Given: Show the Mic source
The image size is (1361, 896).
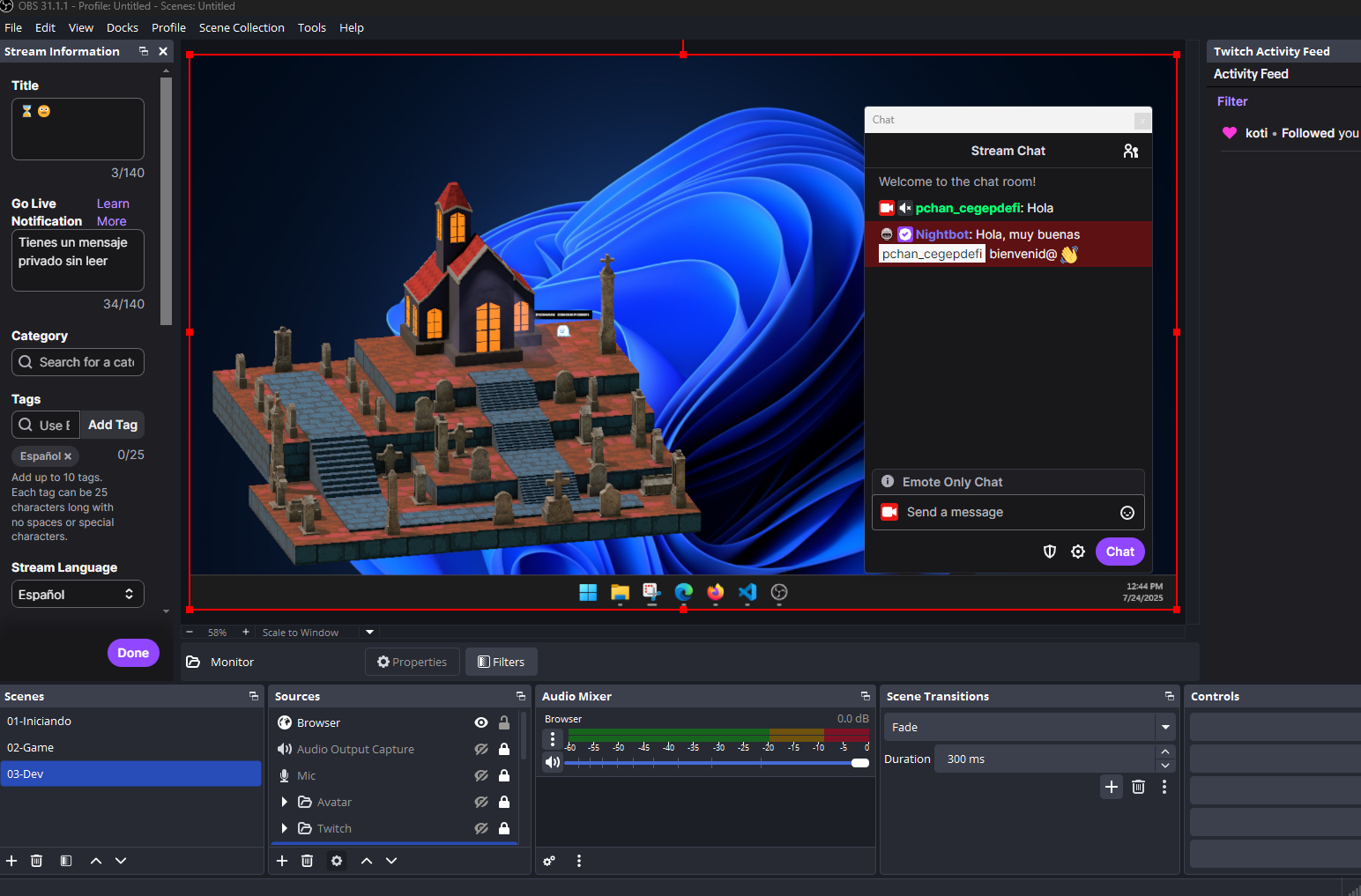Looking at the screenshot, I should point(481,775).
